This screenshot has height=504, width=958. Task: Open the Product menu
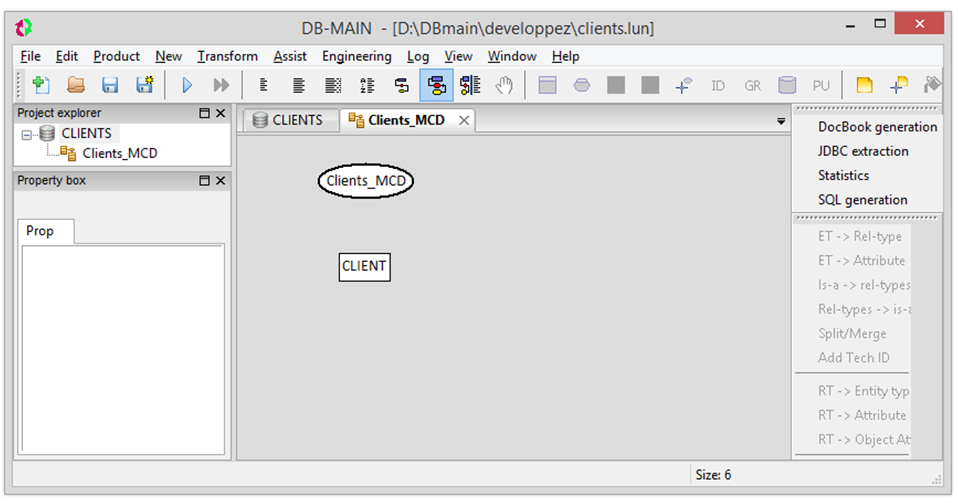tap(116, 56)
